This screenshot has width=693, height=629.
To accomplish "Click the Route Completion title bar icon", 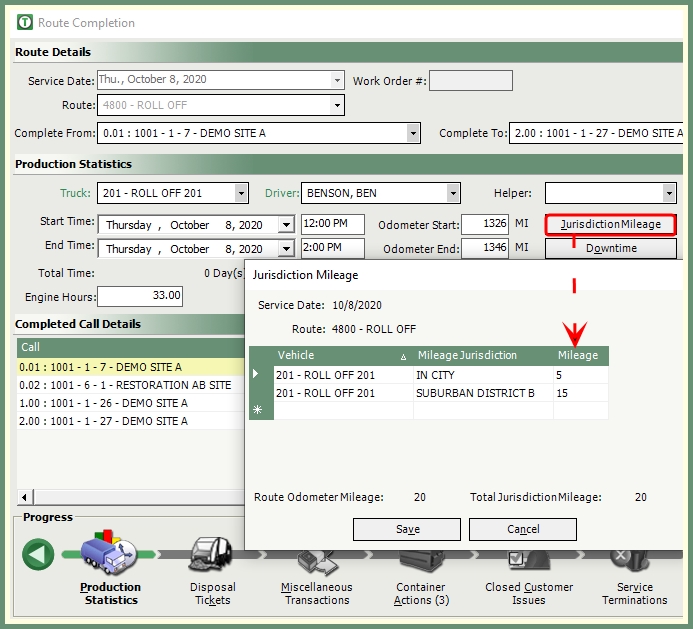I will click(25, 22).
